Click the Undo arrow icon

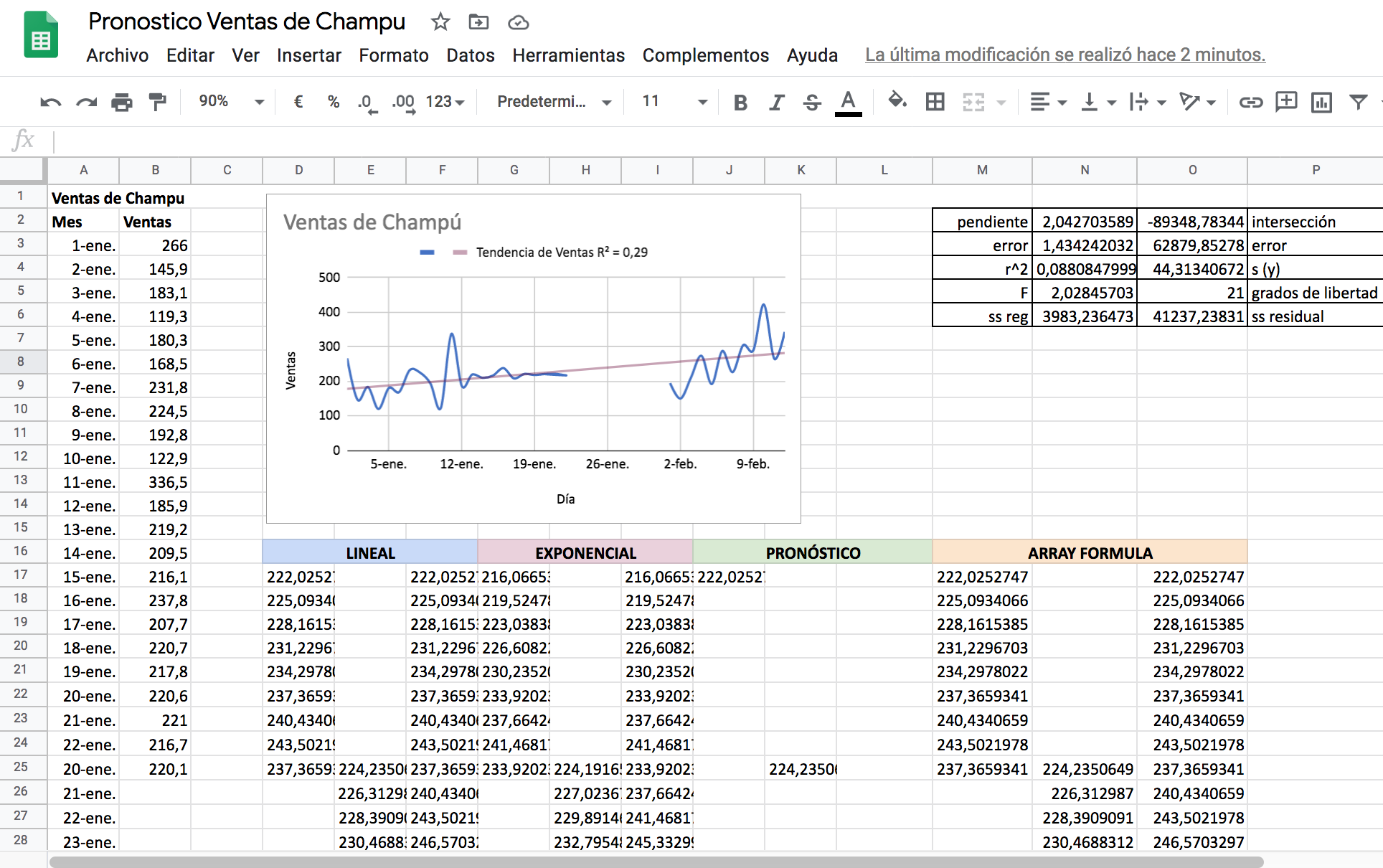[x=50, y=103]
